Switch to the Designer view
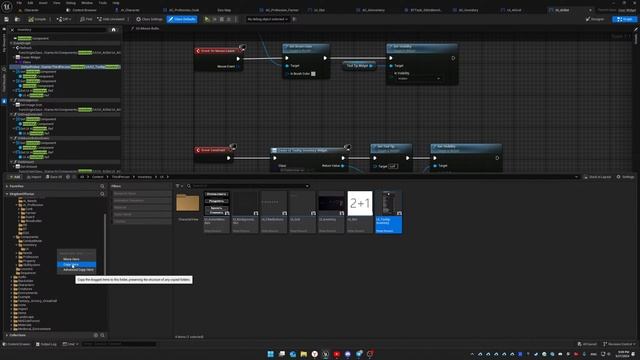Screen dimensions: 640x360 point(595,19)
